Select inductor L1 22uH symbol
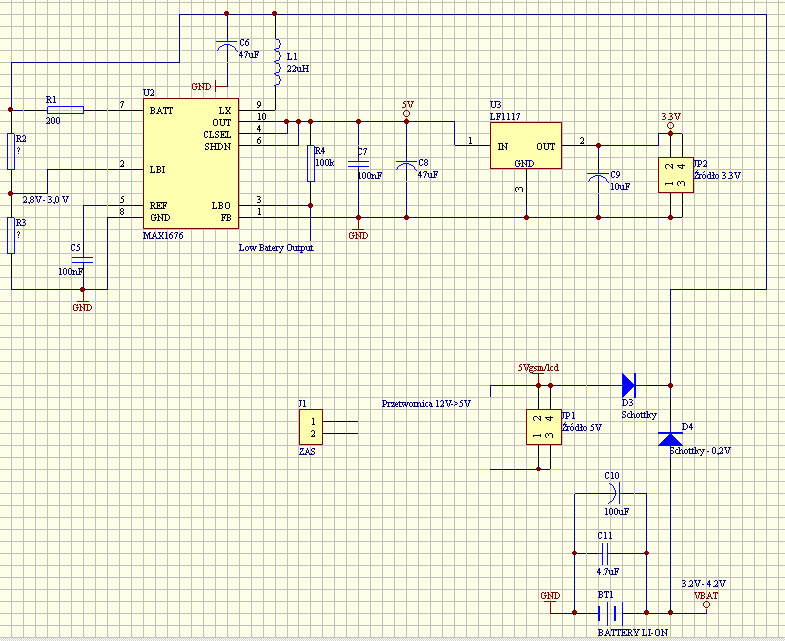Screen dimensions: 785x641 [x=277, y=62]
